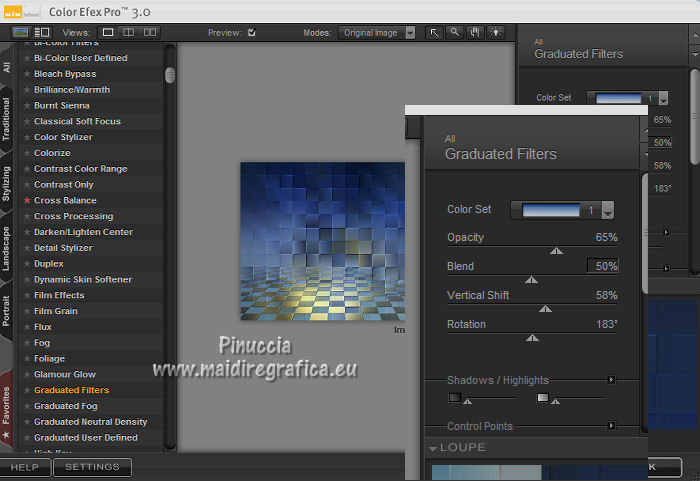Toggle favorite star for Graduated Filters
Image resolution: width=700 pixels, height=481 pixels.
[x=27, y=390]
